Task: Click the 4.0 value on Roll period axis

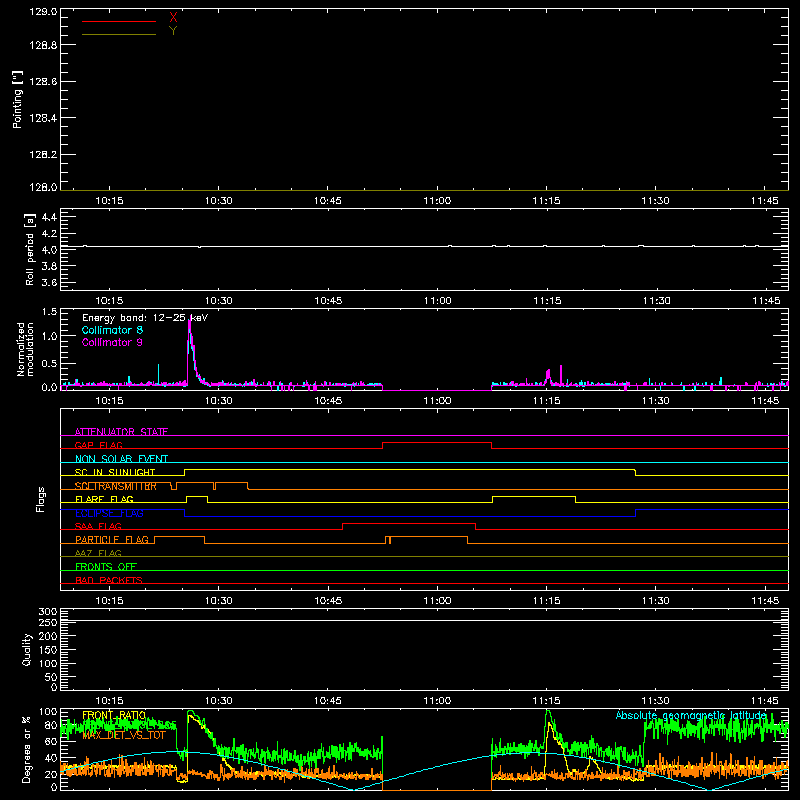Action: pos(49,250)
